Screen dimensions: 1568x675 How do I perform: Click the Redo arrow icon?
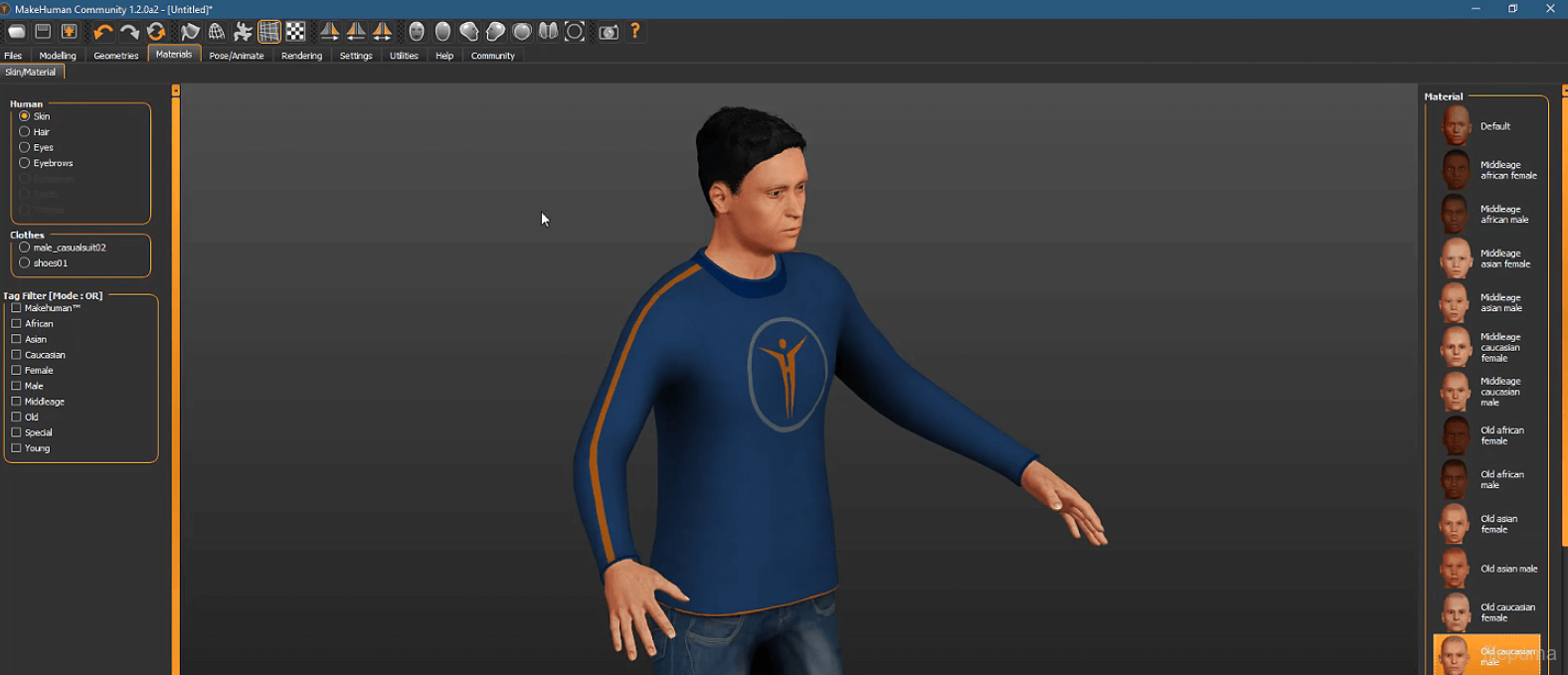pyautogui.click(x=129, y=32)
